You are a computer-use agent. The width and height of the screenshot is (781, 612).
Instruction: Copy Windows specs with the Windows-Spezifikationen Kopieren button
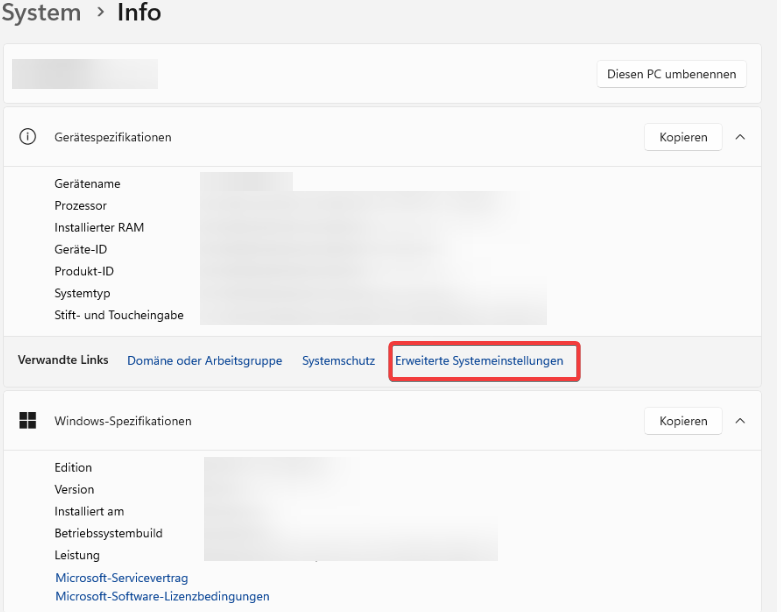[x=683, y=421]
